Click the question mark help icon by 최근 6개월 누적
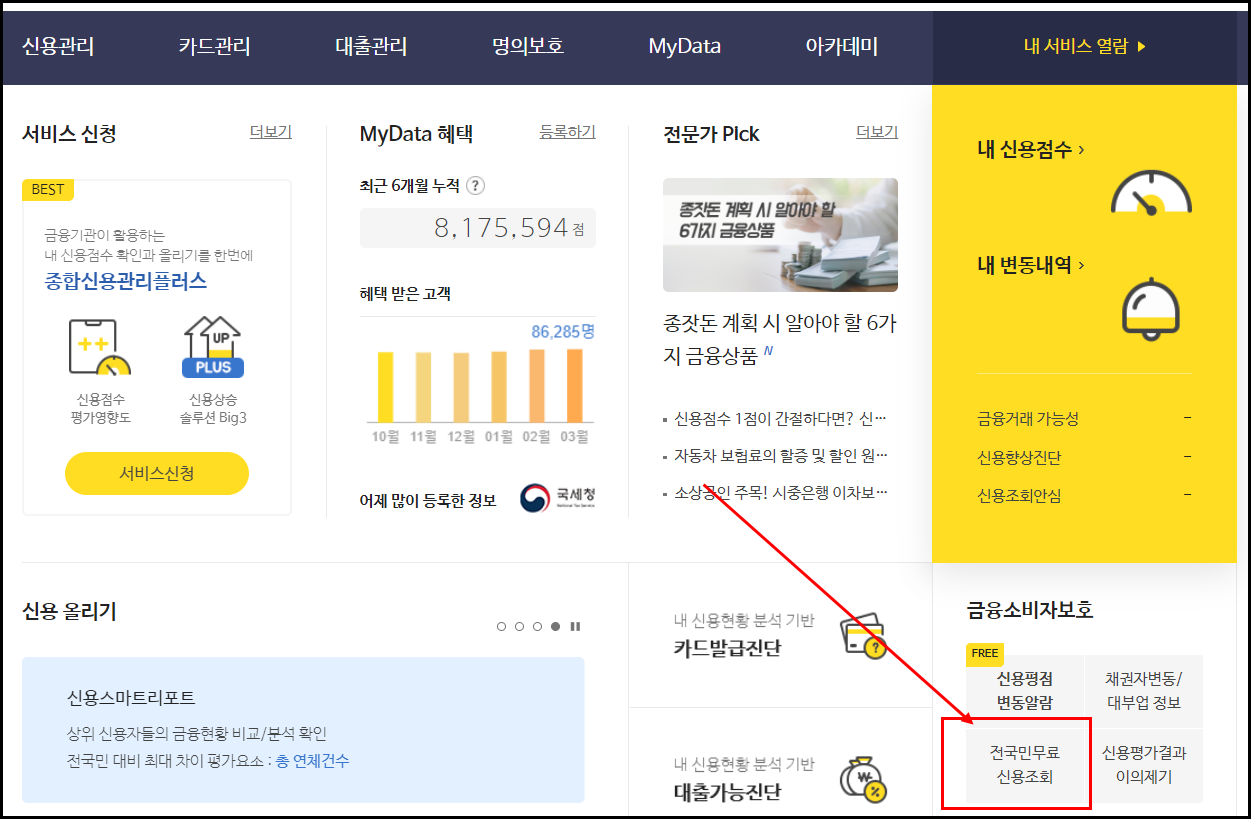The width and height of the screenshot is (1251, 819). point(476,186)
